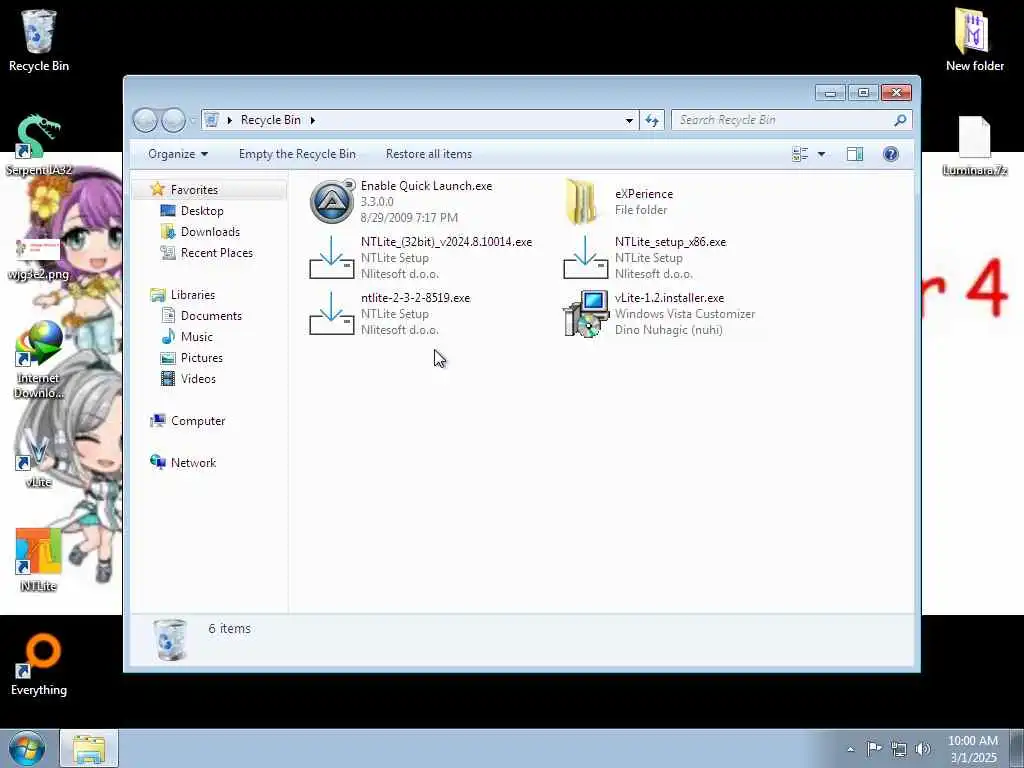
Task: Open SerpentIA32 desktop shortcut
Action: point(39,146)
